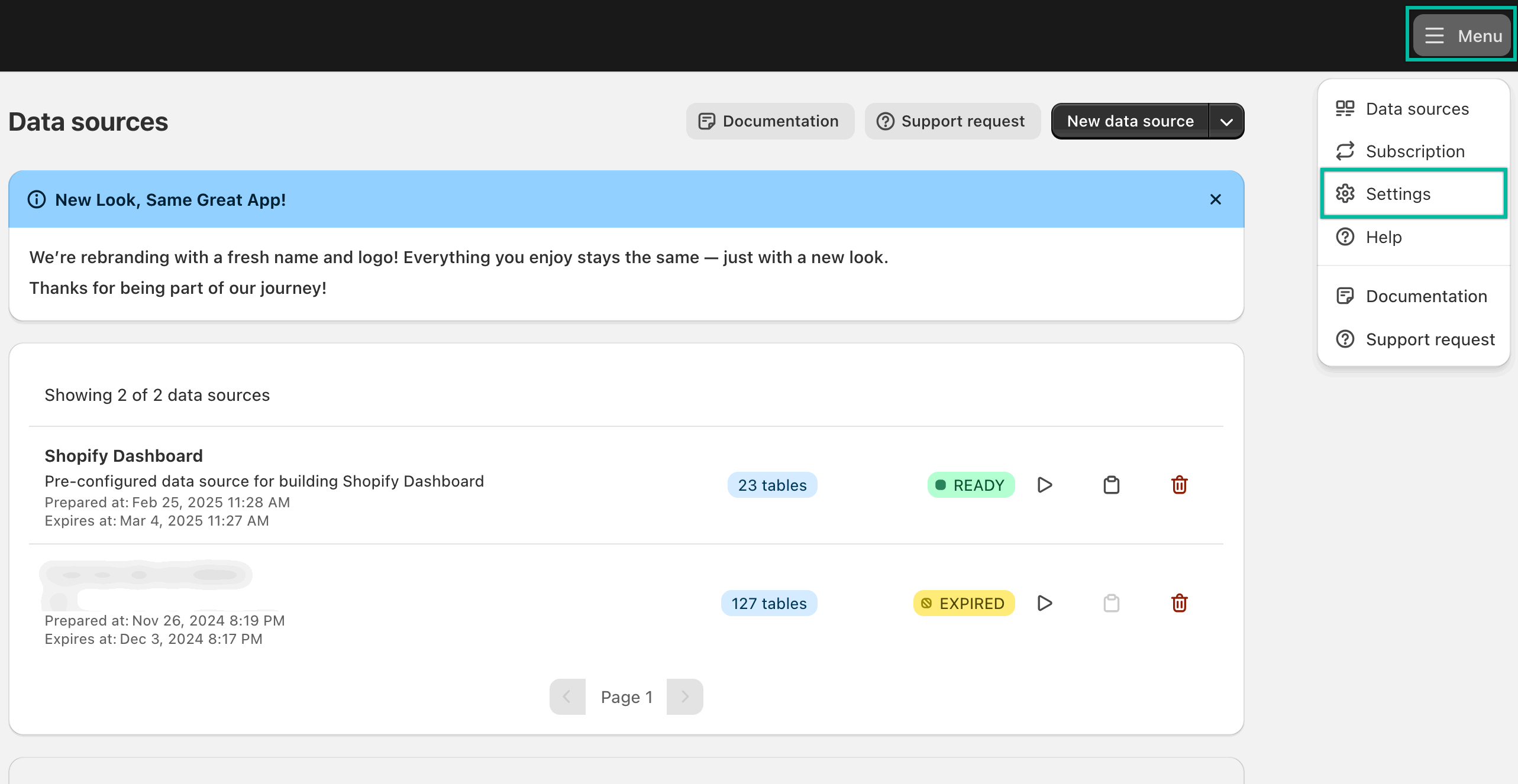Go to the next page
1518x784 pixels.
tap(684, 696)
